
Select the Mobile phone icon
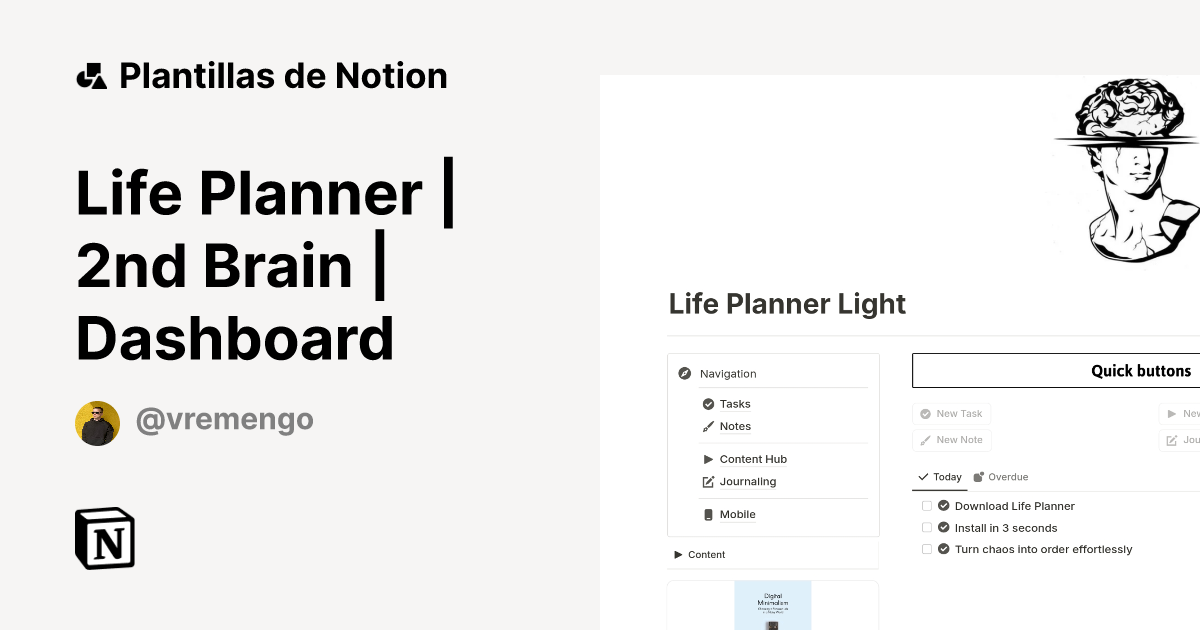coord(707,514)
